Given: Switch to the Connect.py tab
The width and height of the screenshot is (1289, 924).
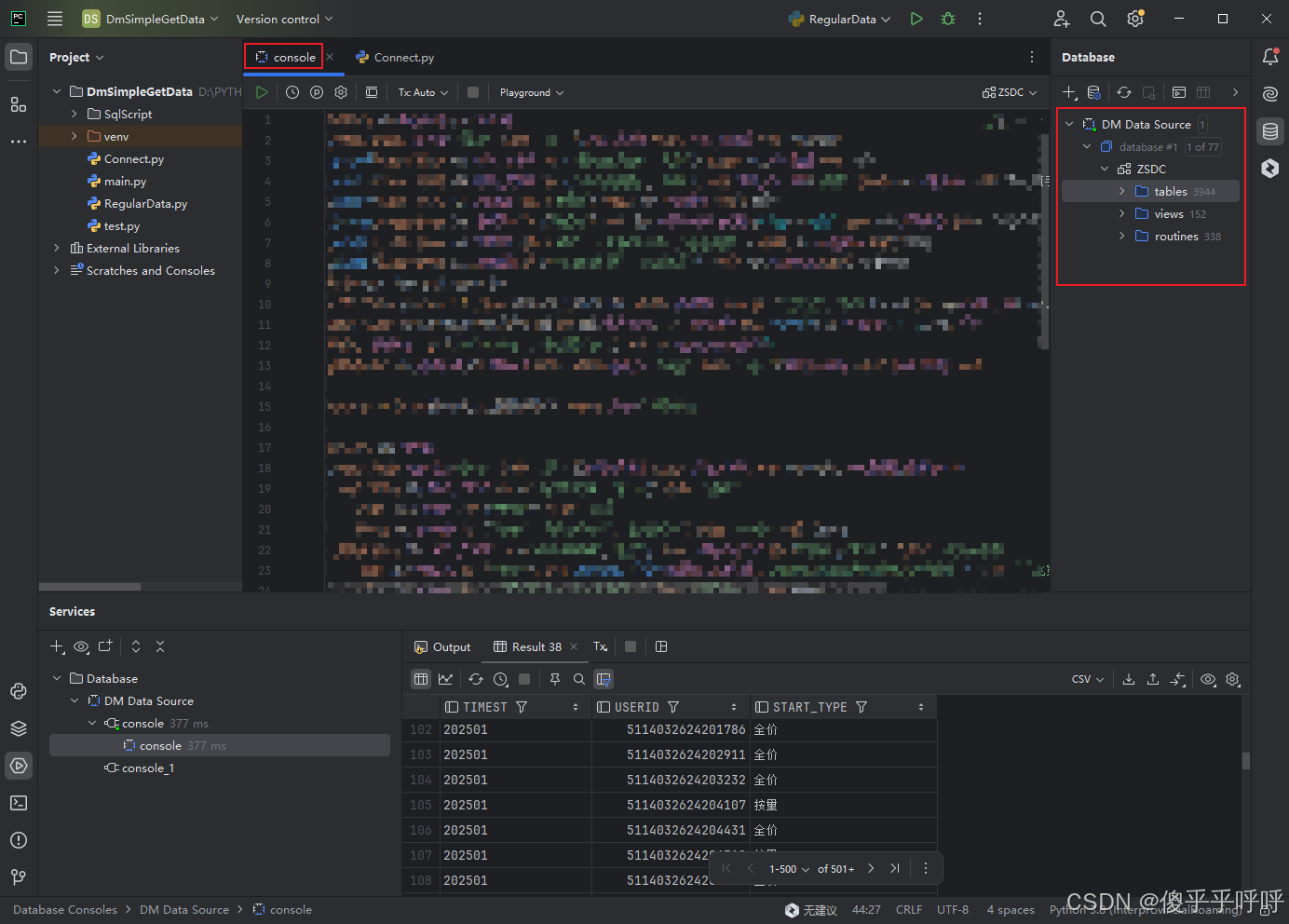Looking at the screenshot, I should [402, 57].
